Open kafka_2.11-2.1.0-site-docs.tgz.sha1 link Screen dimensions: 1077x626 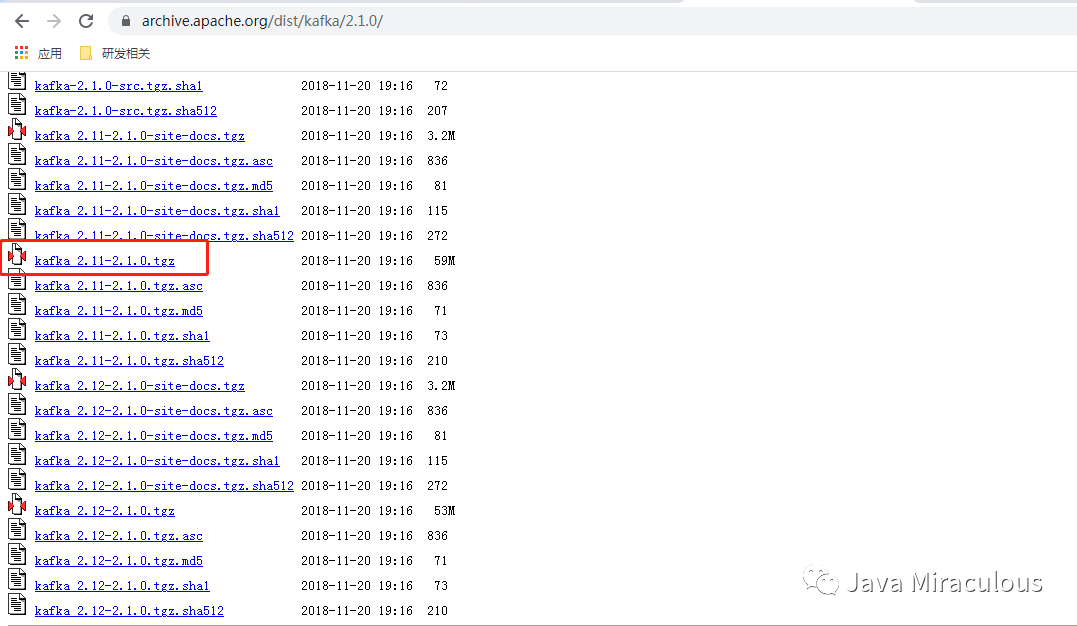click(157, 211)
